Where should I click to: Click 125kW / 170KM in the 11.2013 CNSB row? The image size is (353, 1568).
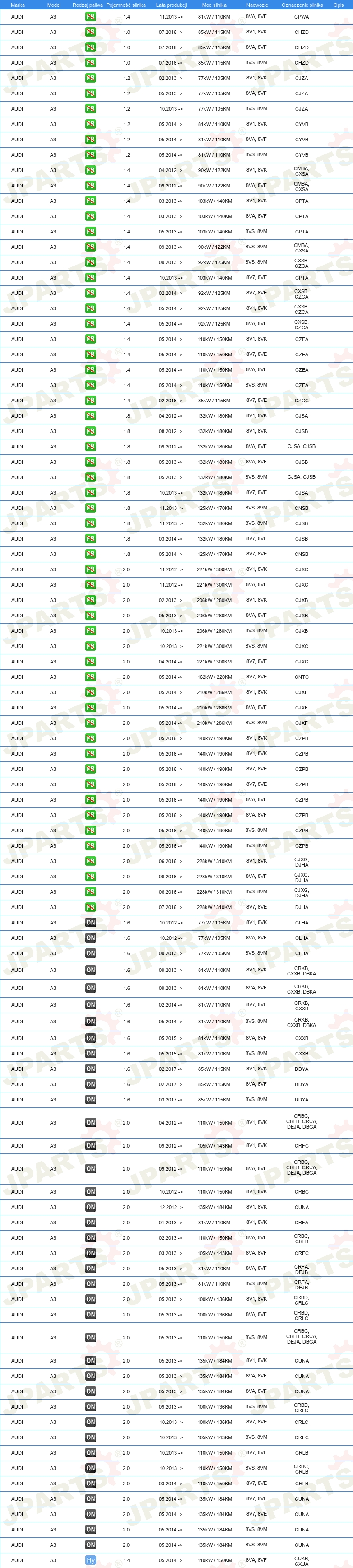click(214, 508)
